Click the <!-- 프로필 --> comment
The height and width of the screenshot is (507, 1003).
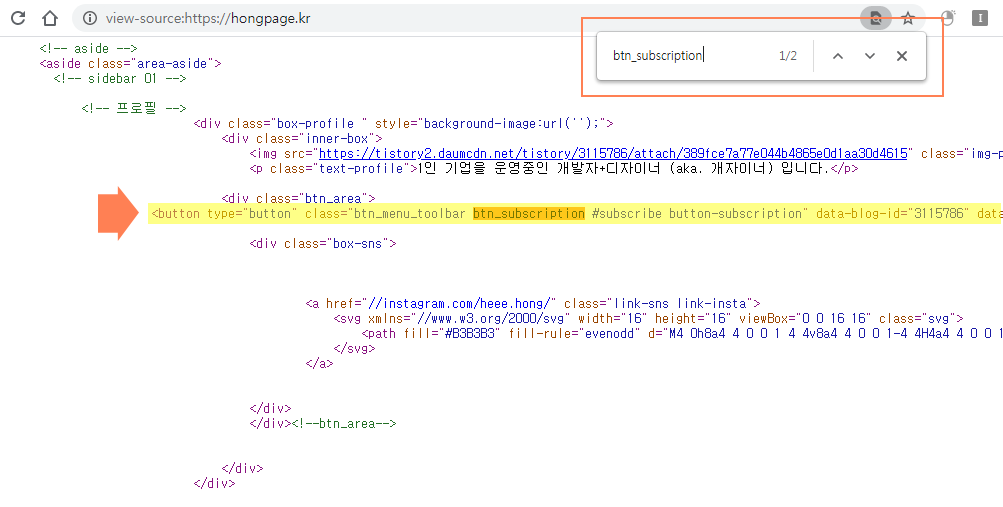(x=134, y=108)
